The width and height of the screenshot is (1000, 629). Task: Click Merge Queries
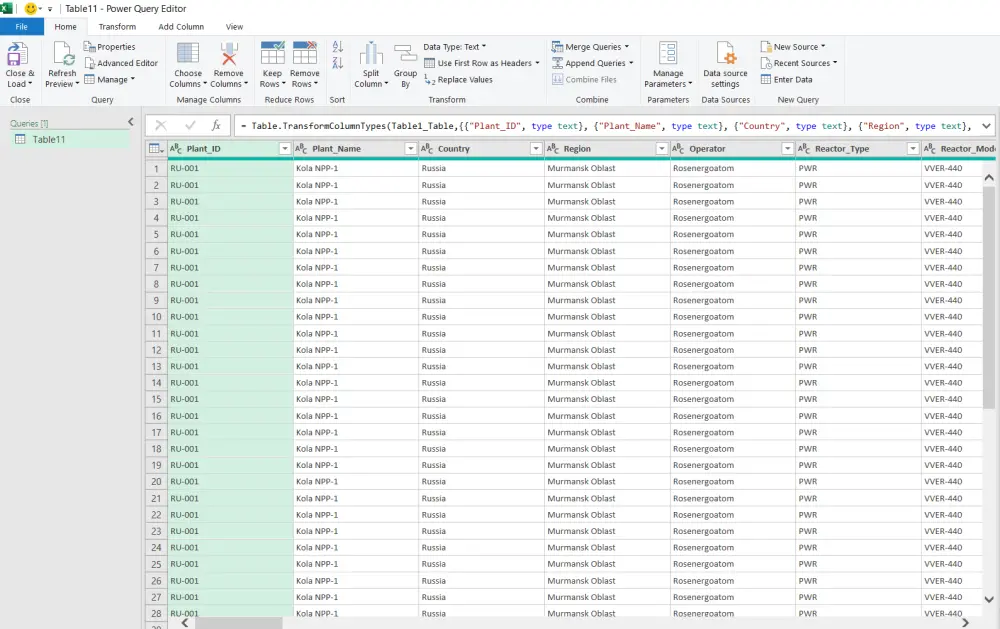(590, 47)
